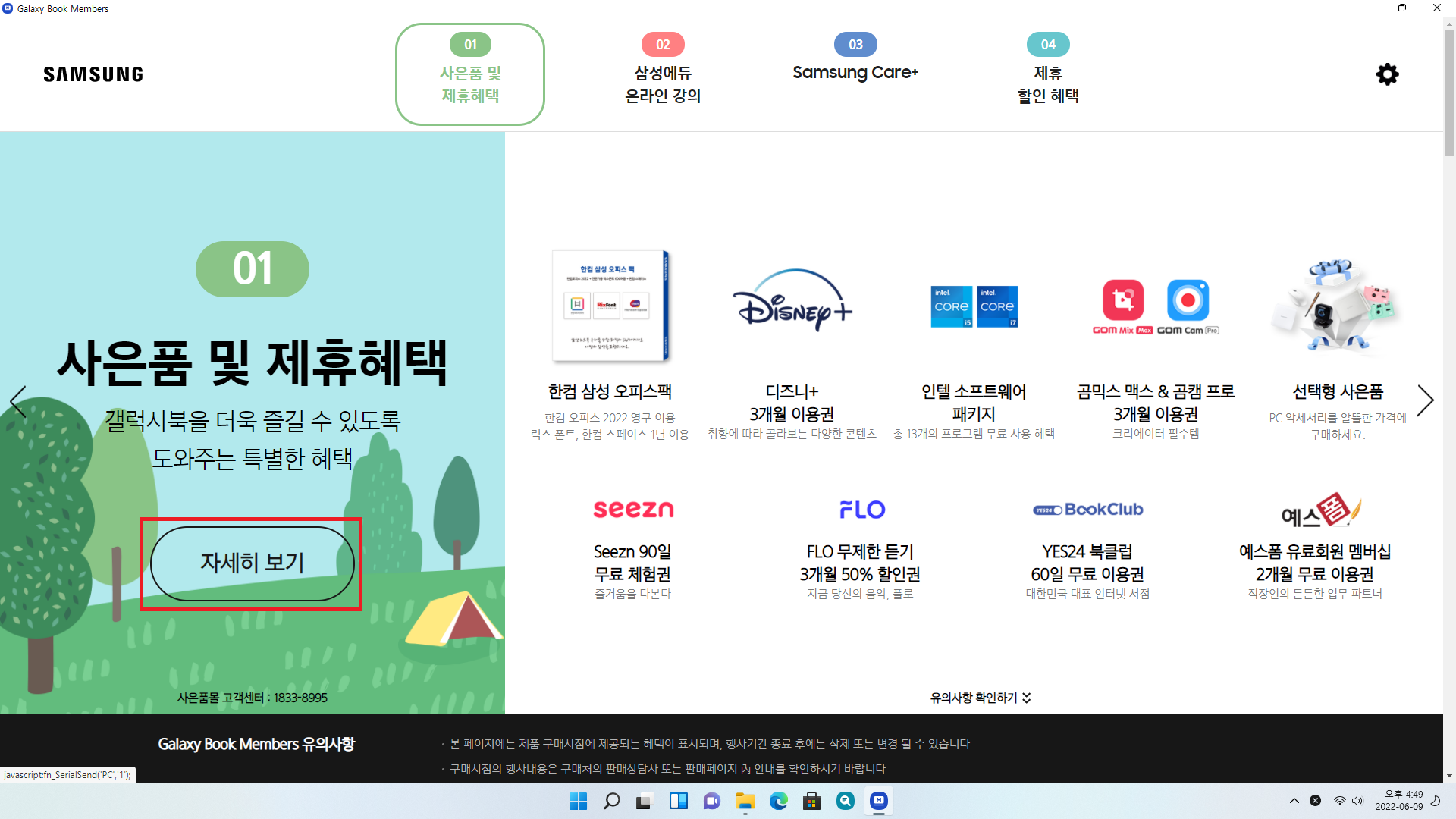Open the Intel Core software package icon

click(x=974, y=306)
